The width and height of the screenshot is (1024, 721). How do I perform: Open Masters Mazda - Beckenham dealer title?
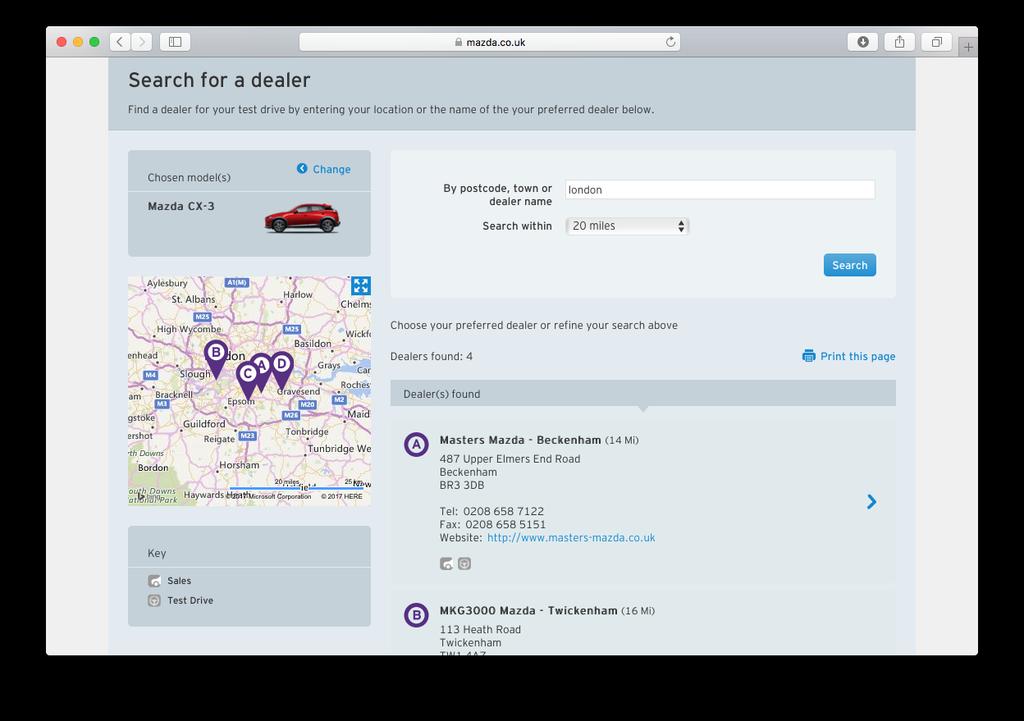520,440
